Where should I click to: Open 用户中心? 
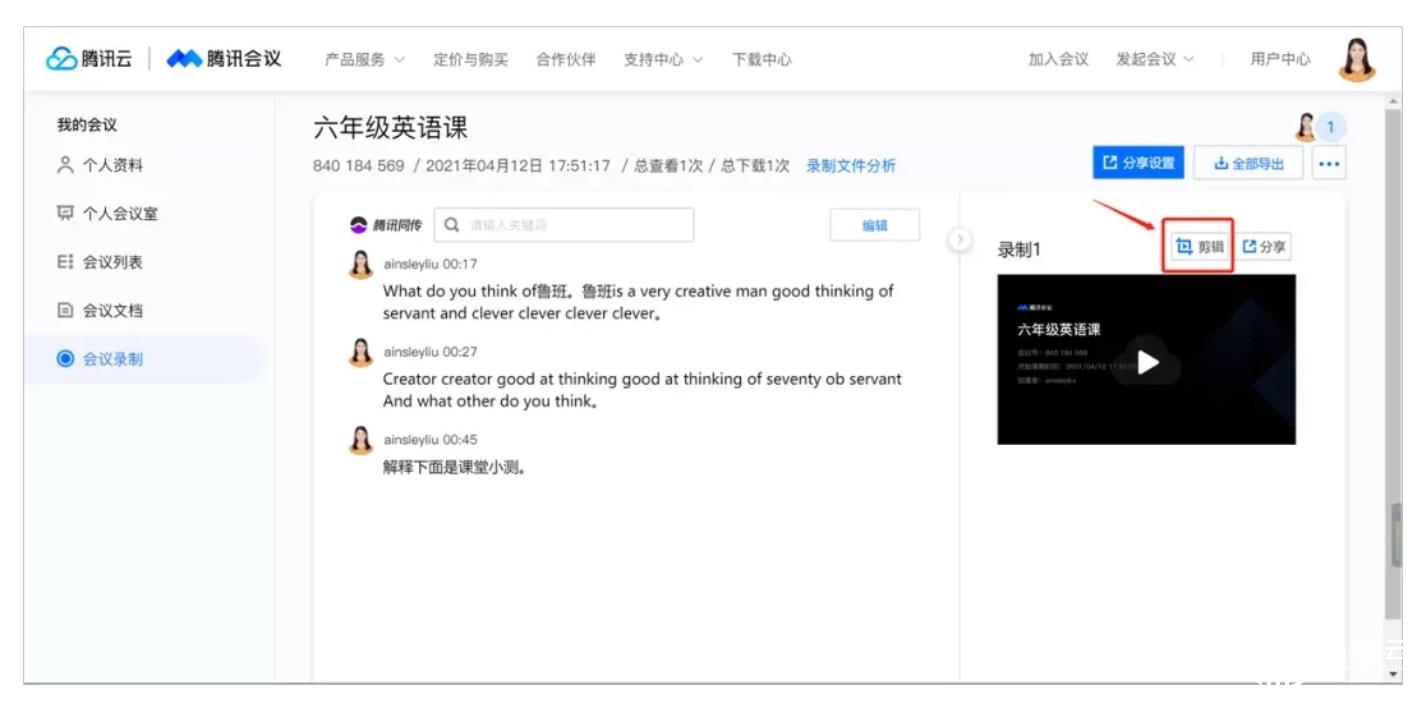[1280, 60]
